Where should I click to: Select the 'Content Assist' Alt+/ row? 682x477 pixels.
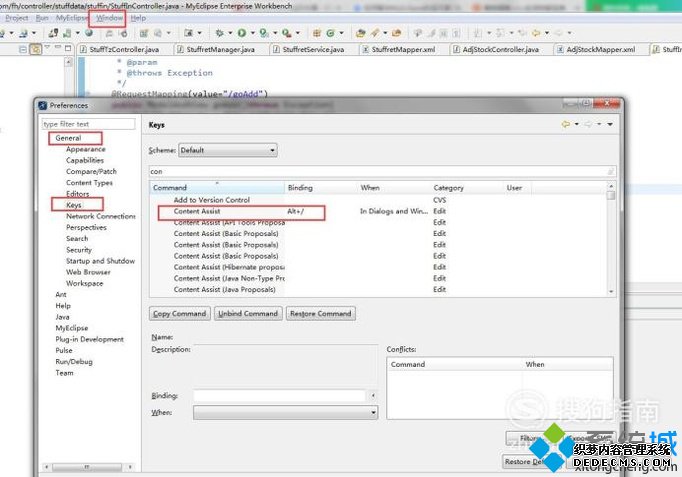pos(378,211)
